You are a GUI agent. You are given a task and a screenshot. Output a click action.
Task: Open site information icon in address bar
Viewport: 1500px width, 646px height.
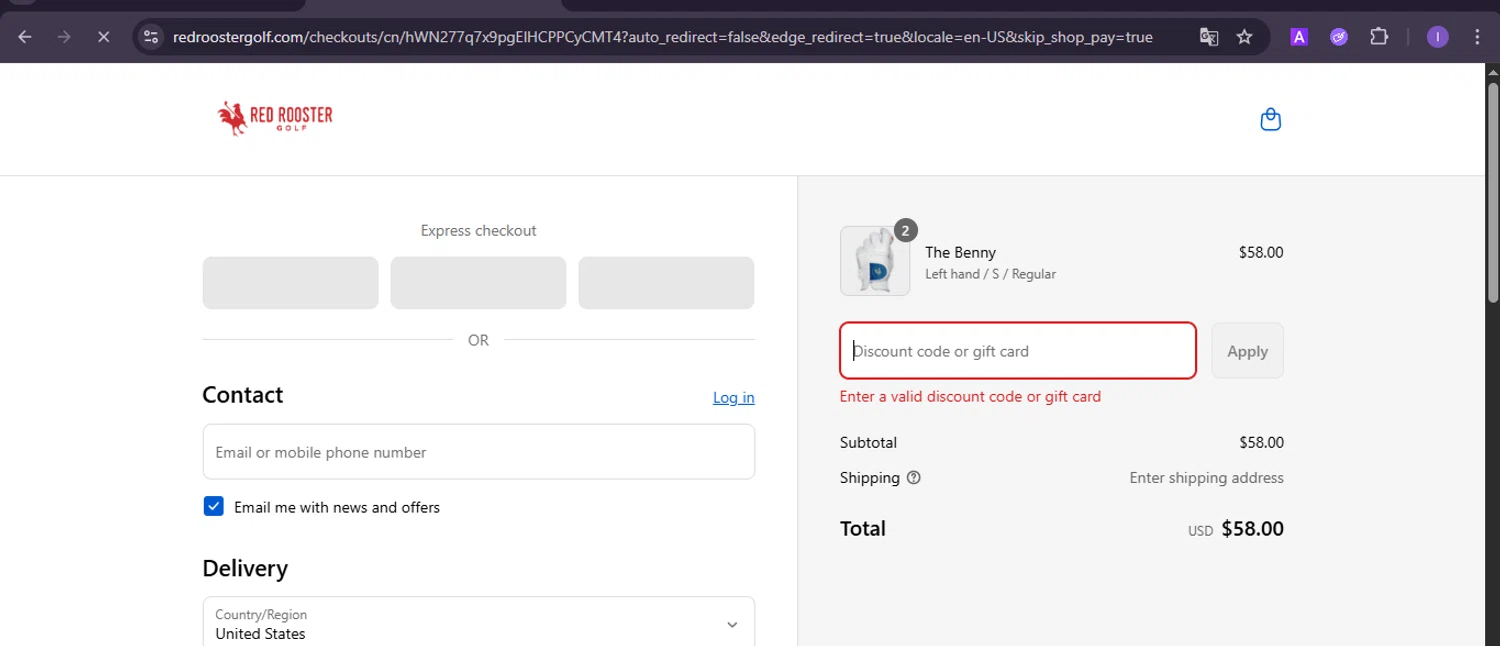[151, 37]
